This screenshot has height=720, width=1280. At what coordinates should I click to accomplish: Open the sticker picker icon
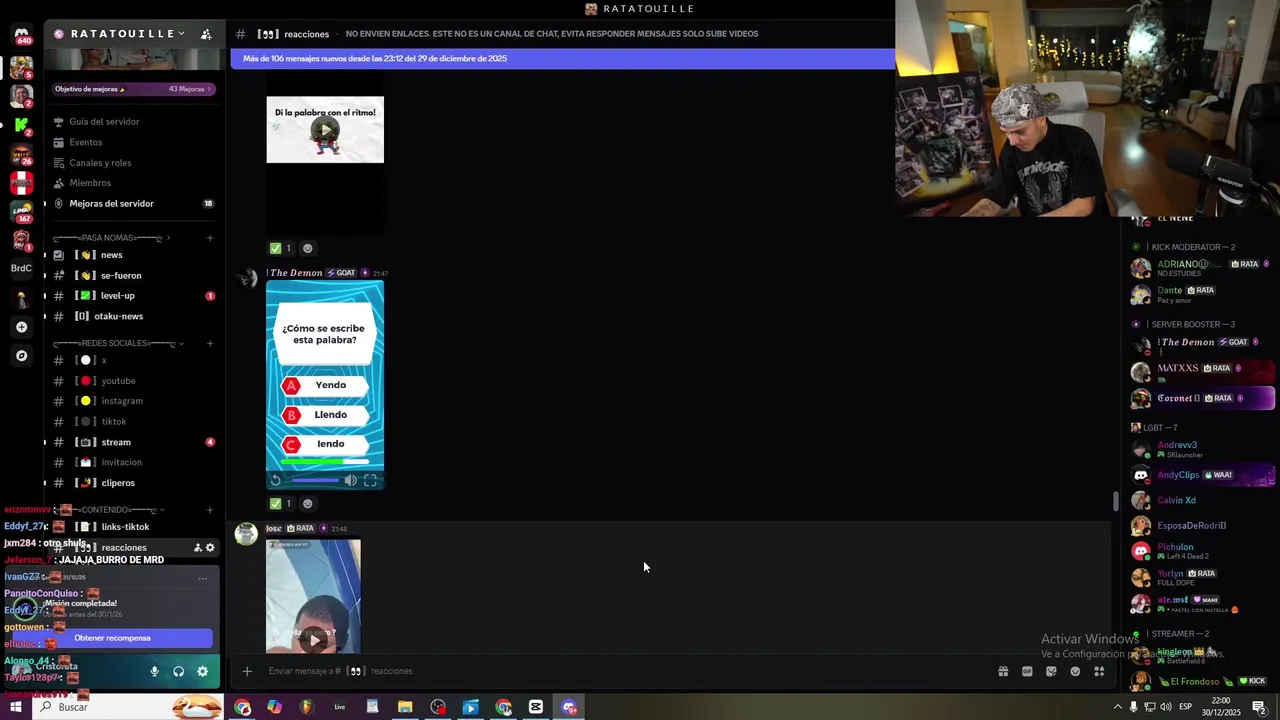(x=1051, y=671)
